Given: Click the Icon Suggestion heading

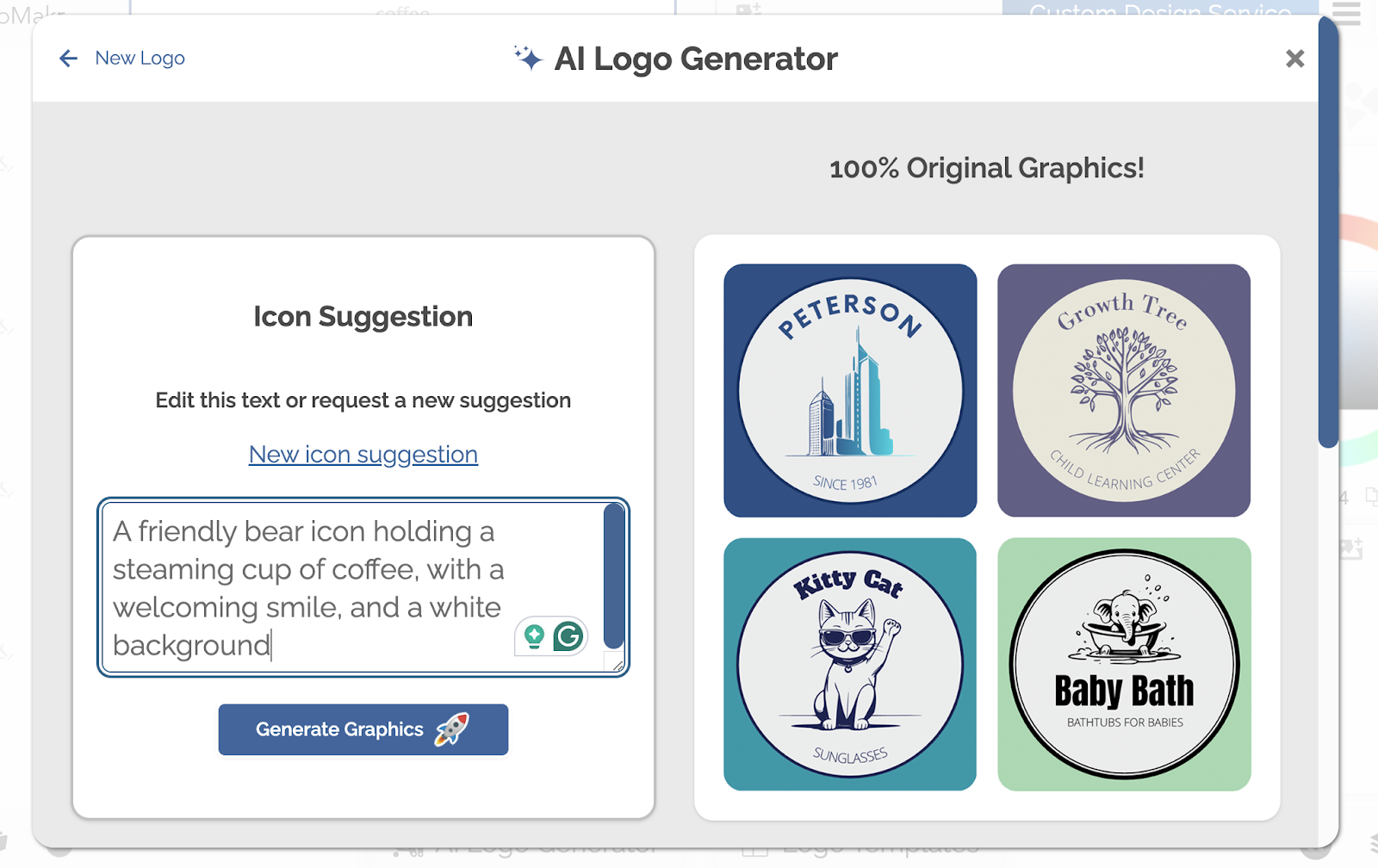Looking at the screenshot, I should 363,316.
